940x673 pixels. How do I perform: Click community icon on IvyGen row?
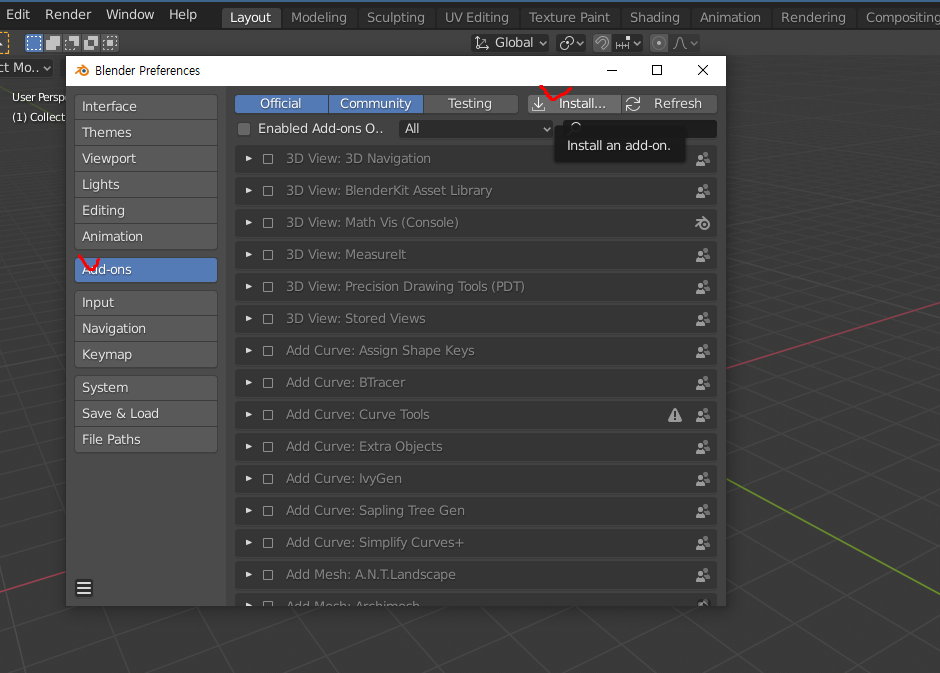(x=703, y=479)
